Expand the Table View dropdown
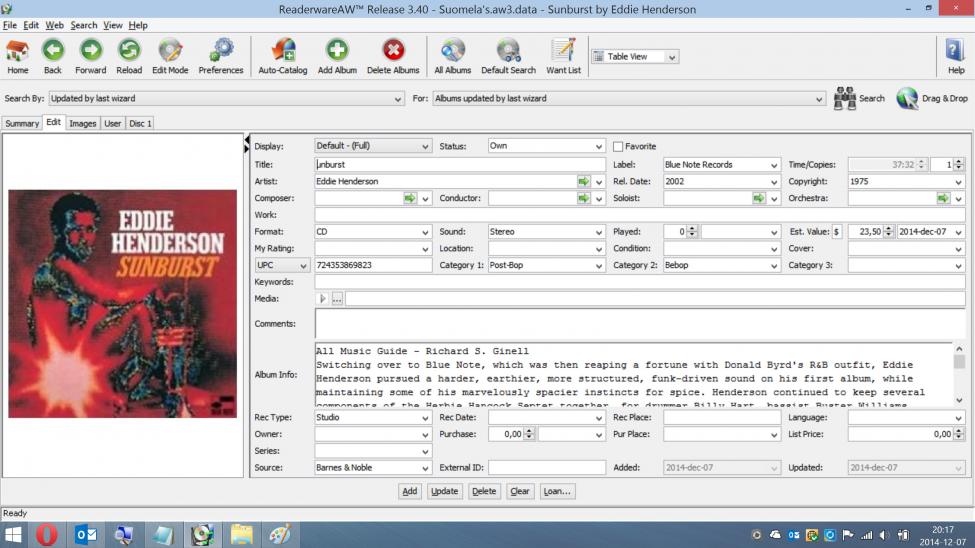Image resolution: width=975 pixels, height=548 pixels. click(672, 57)
